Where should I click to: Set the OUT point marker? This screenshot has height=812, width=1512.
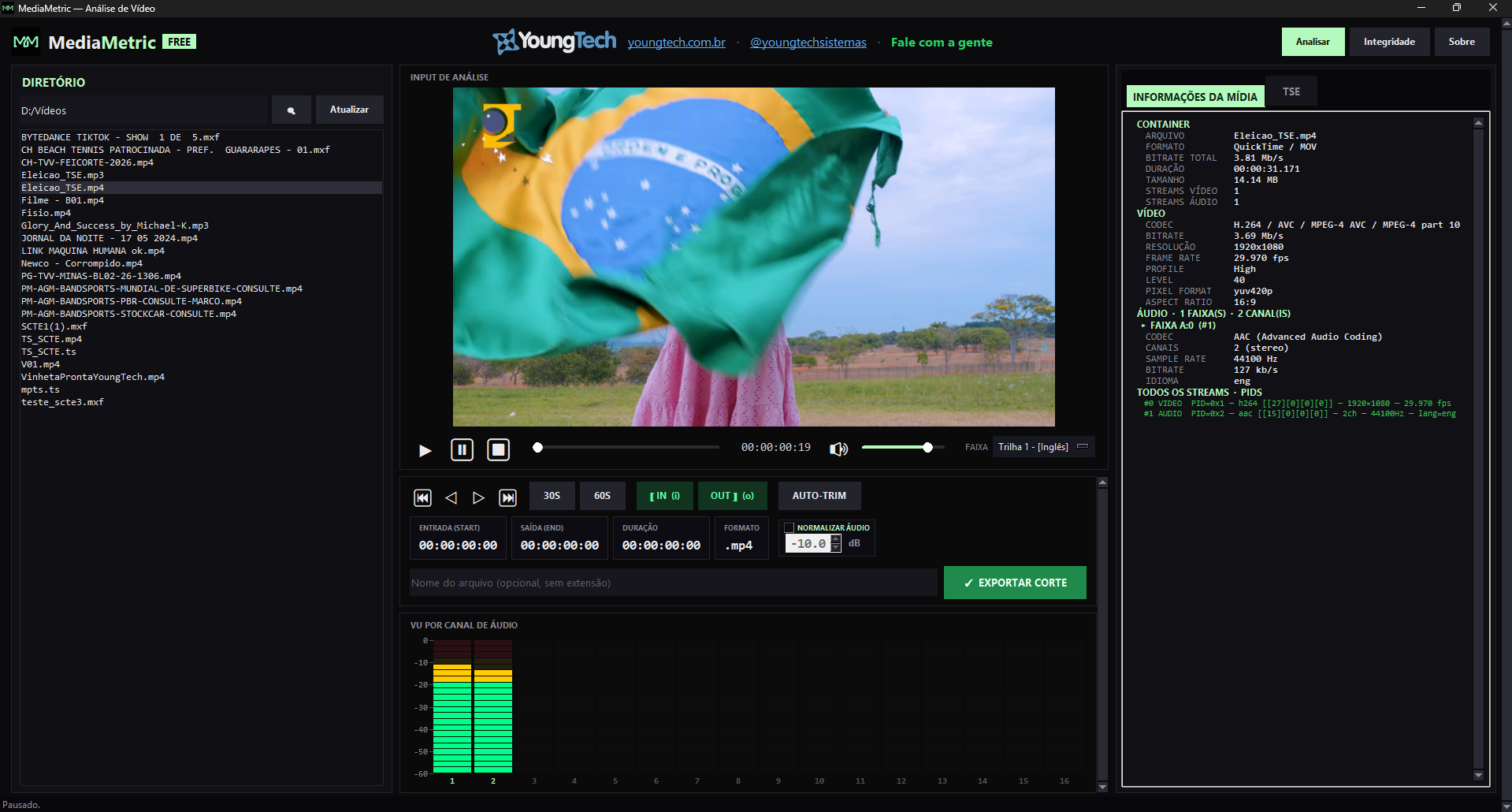click(x=732, y=496)
